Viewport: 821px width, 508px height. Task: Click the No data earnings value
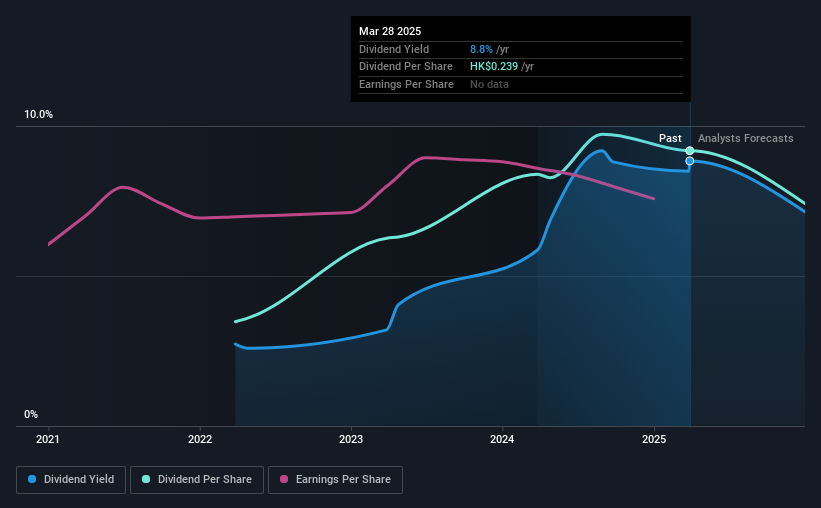coord(489,84)
